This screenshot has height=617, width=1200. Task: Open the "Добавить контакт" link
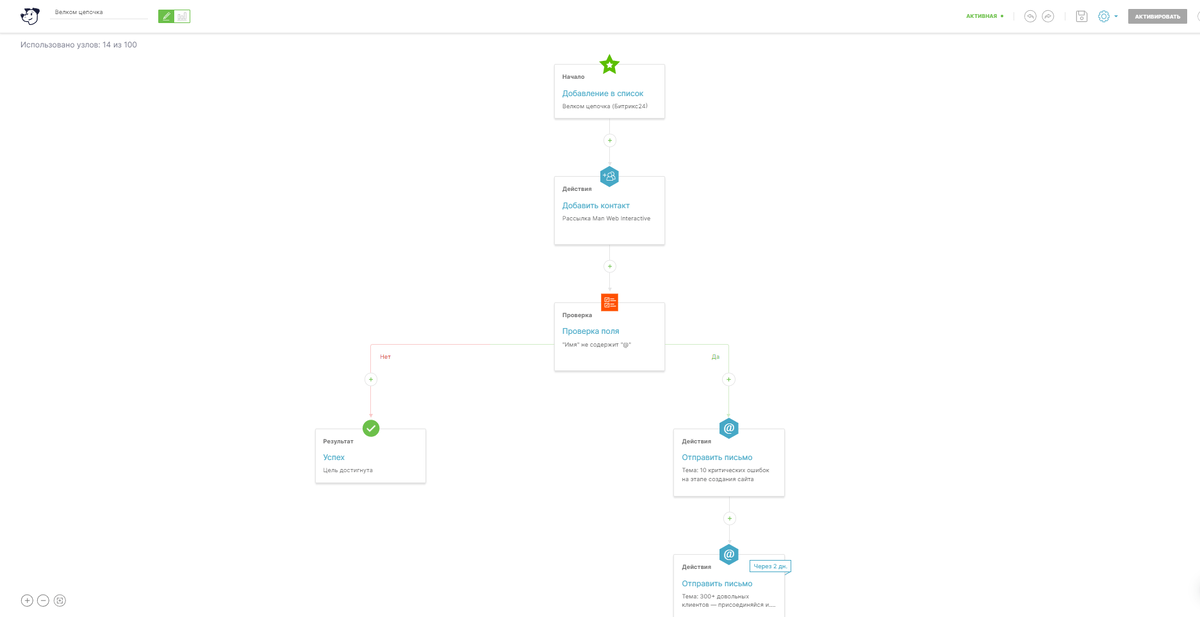coord(596,205)
